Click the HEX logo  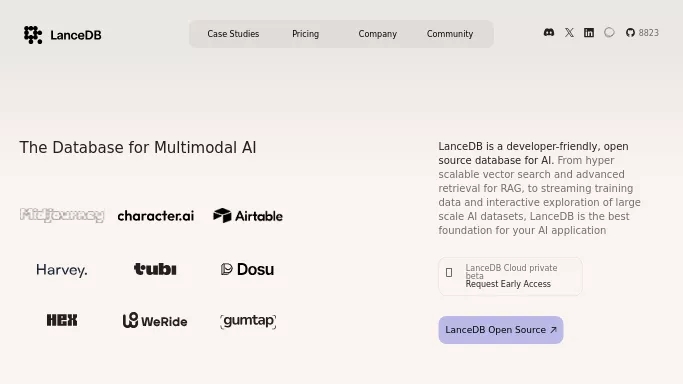coord(62,320)
